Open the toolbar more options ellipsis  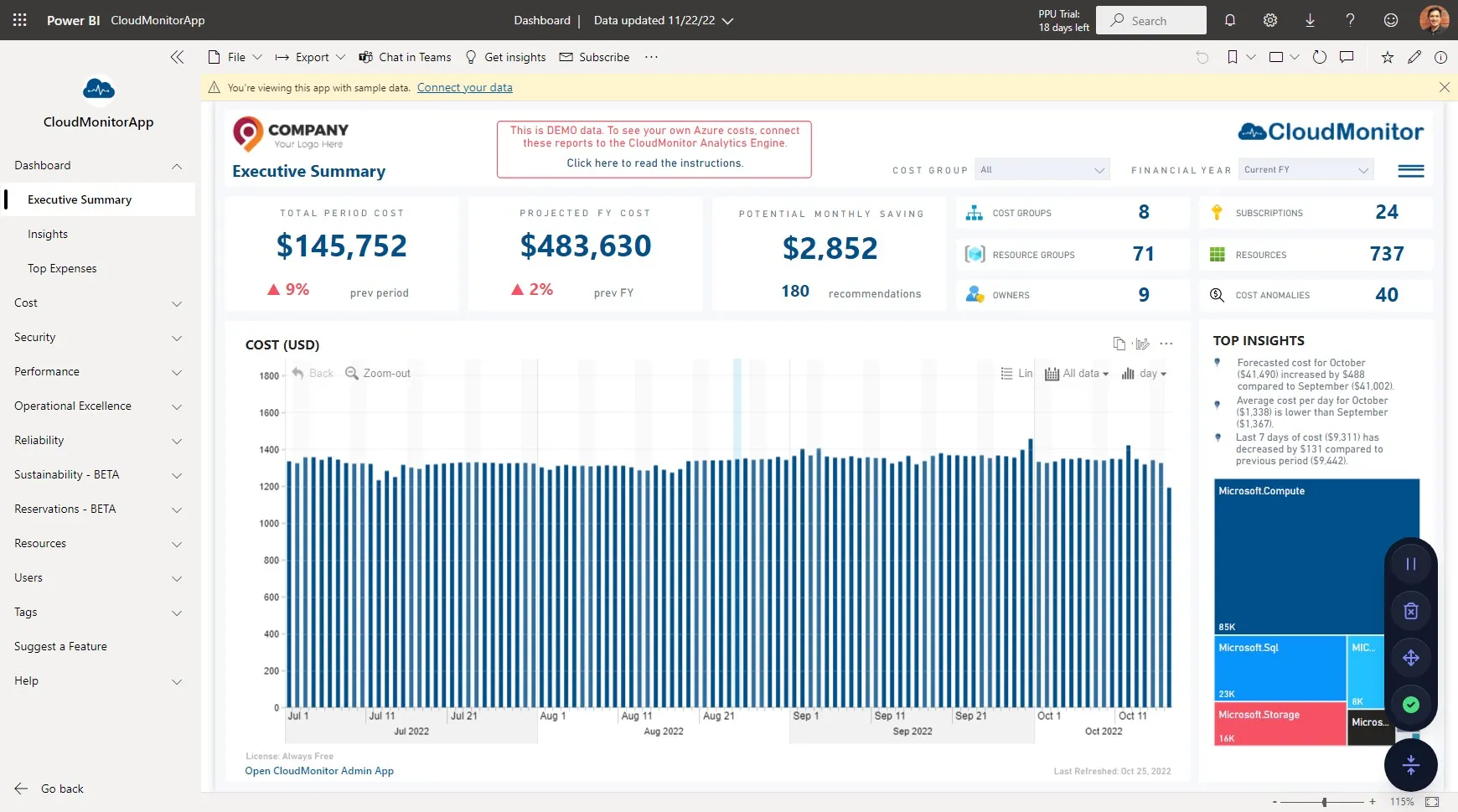651,57
